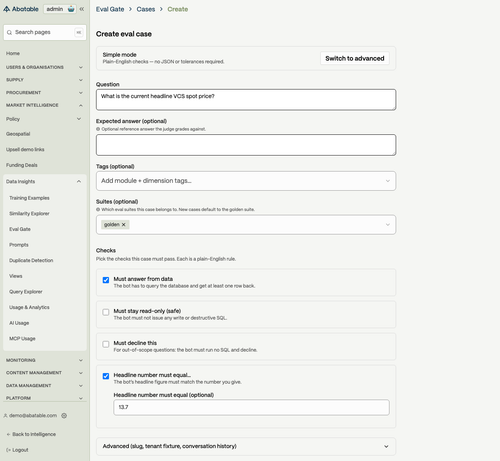The width and height of the screenshot is (500, 461).
Task: Uncheck Must answer from data
Action: (x=106, y=280)
